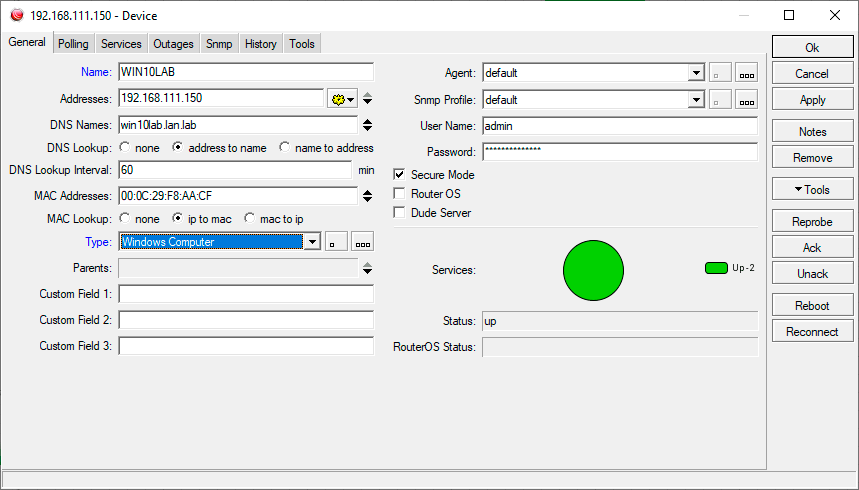Enable the Dude Server checkbox
The image size is (859, 490).
399,213
